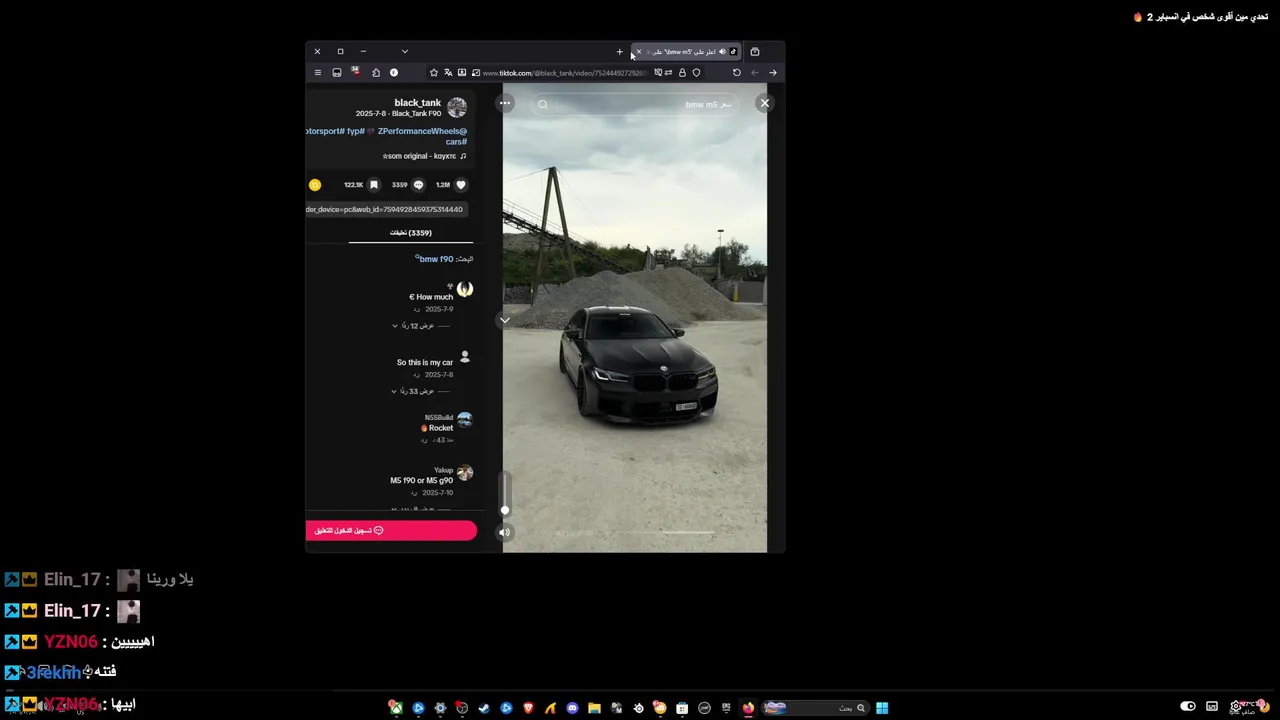The image size is (1280, 720).
Task: Open the red-badged extension icon in toolbar
Action: (355, 72)
